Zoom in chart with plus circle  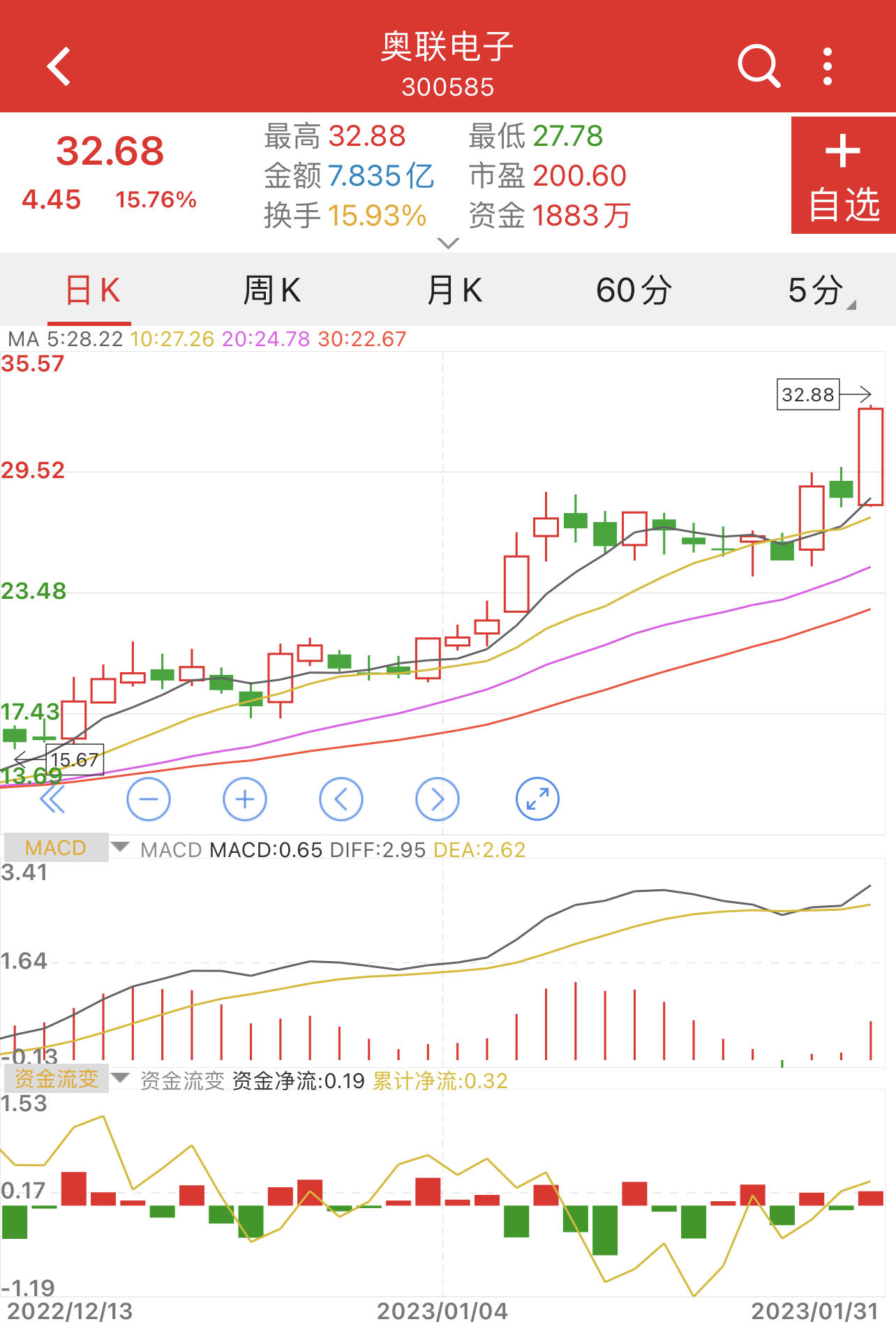(x=245, y=799)
